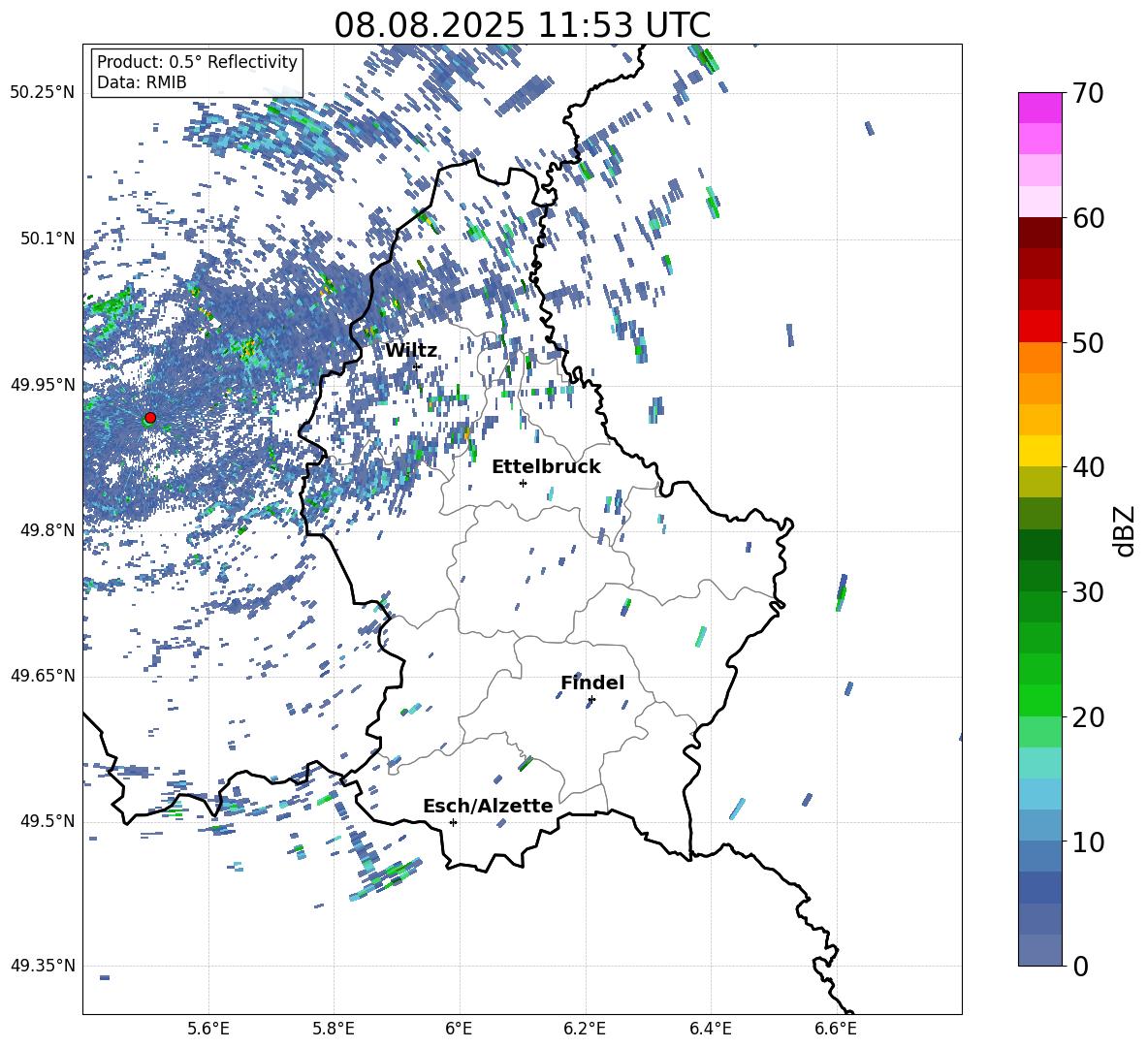Click the 30 tick label on colorbar
The image size is (1148, 1048).
click(1089, 592)
